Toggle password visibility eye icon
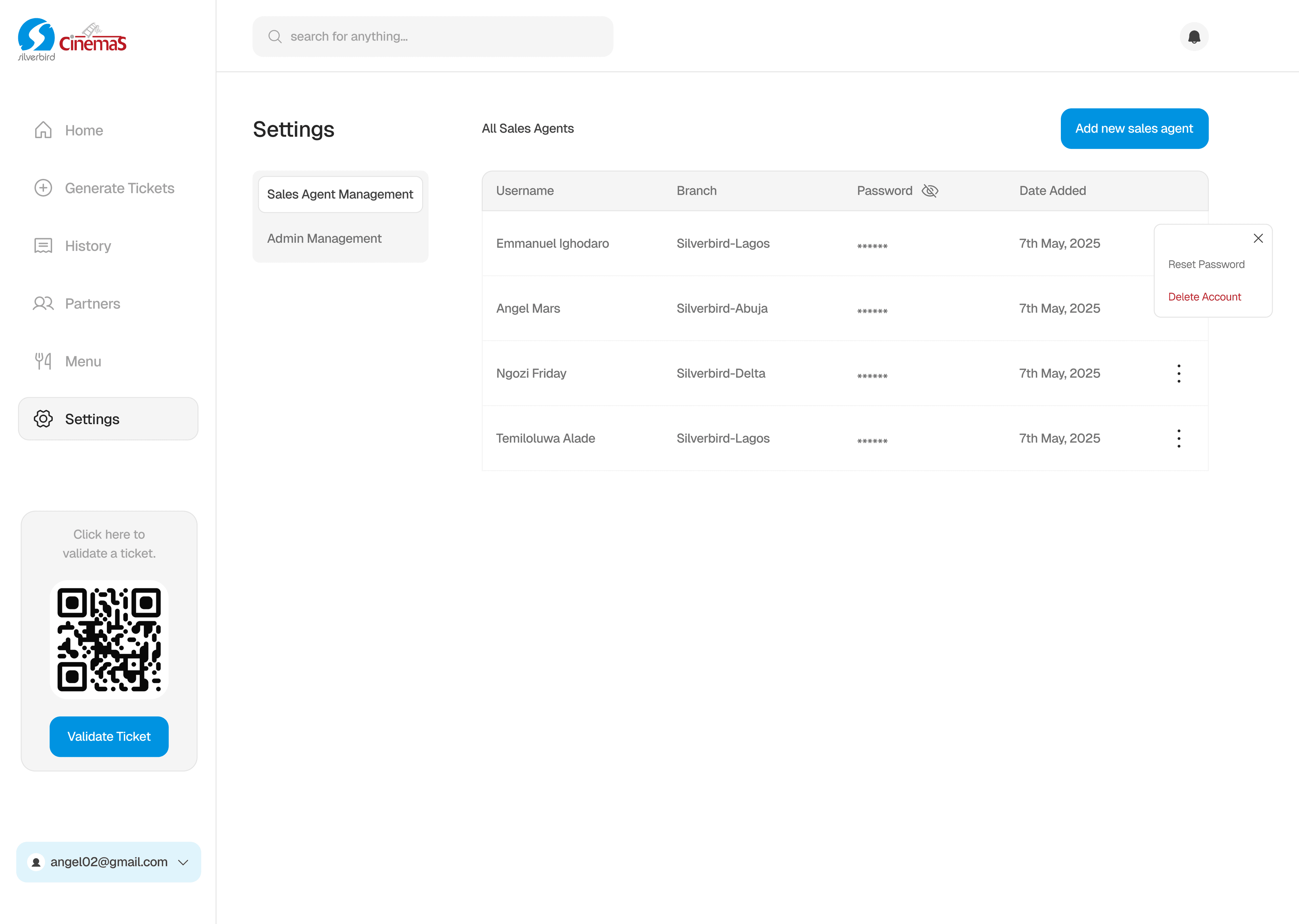1299x924 pixels. point(929,190)
